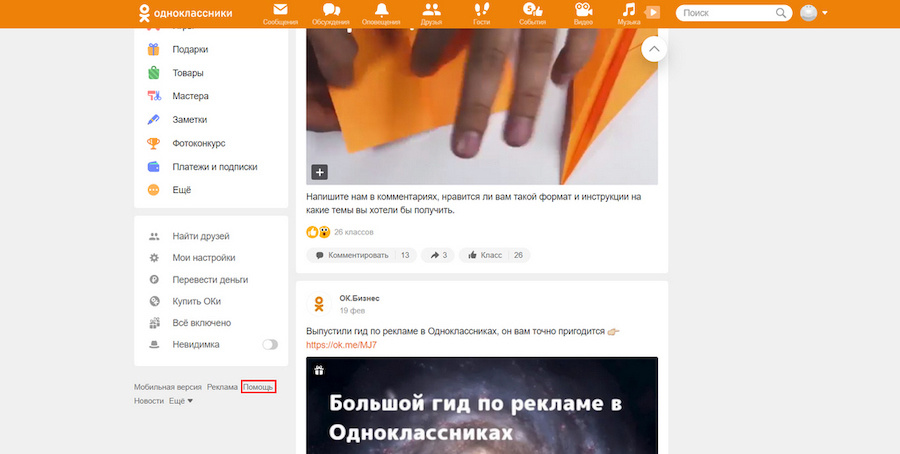Image resolution: width=900 pixels, height=454 pixels.
Task: Open Новости footer link
Action: click(149, 401)
